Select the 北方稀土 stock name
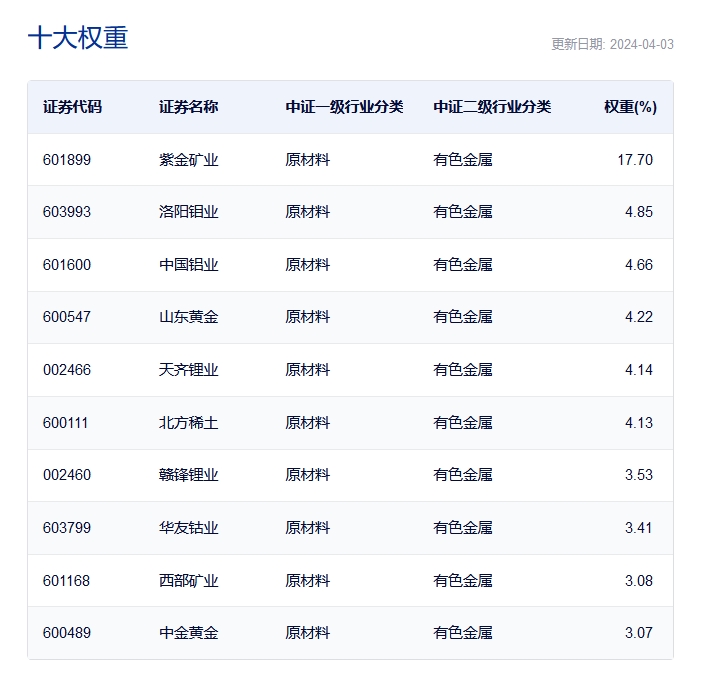The image size is (708, 682). 188,423
